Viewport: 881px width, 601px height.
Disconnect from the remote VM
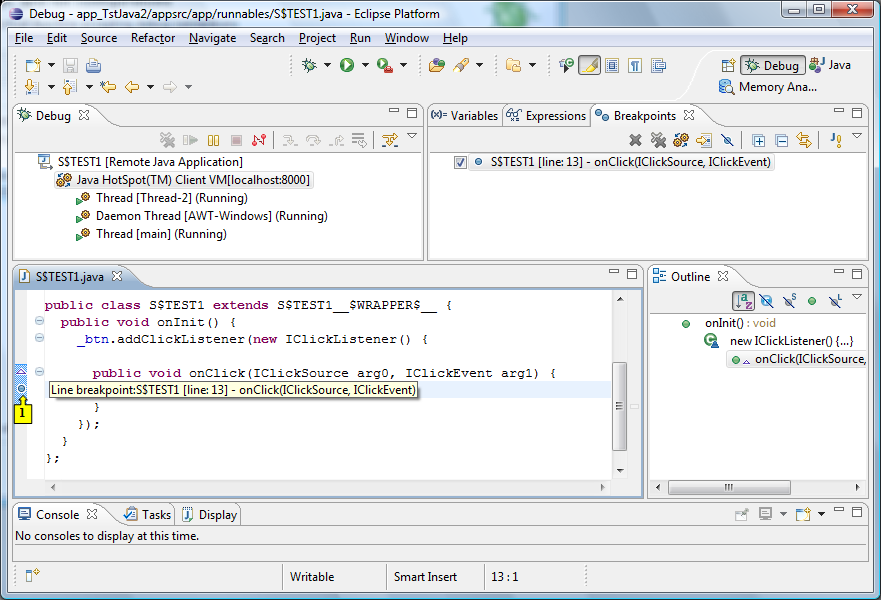pyautogui.click(x=257, y=140)
